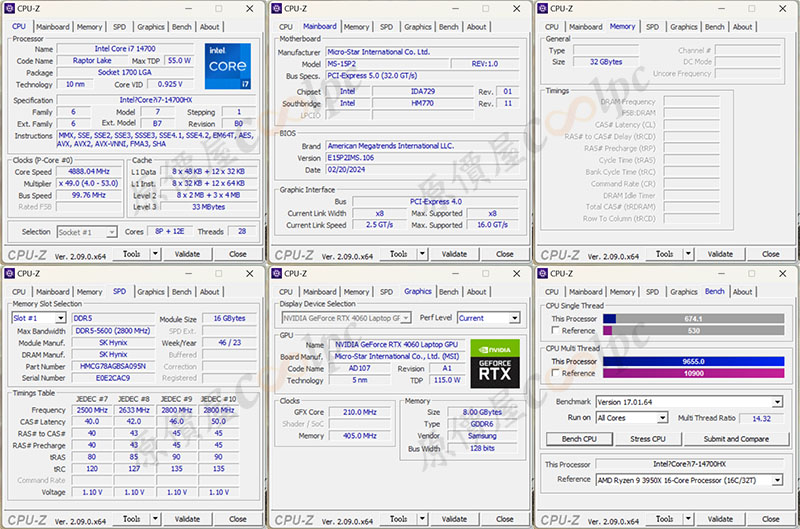Click the Tools button in the Mainboard tab window
The image size is (800, 529).
(398, 254)
